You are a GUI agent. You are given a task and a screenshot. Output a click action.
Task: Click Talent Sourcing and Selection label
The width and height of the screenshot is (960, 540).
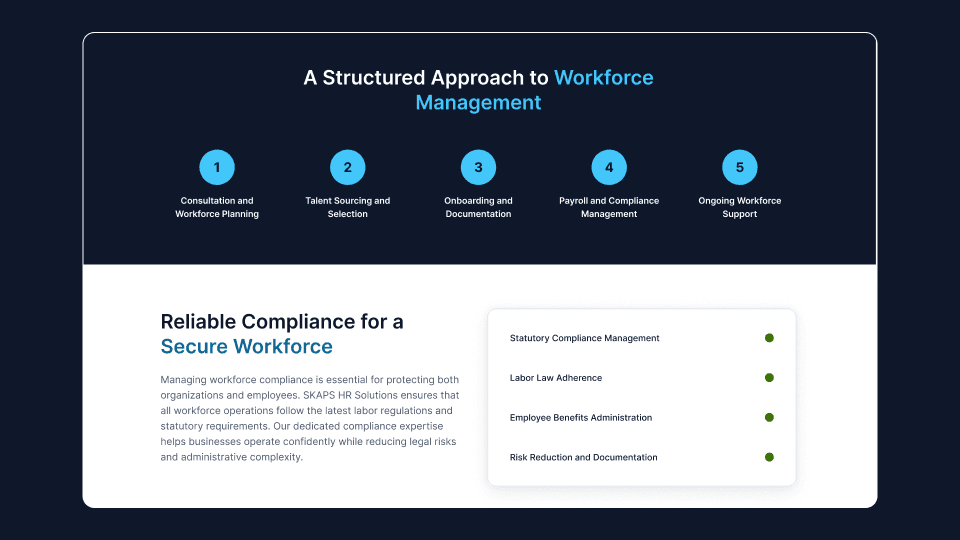click(348, 207)
